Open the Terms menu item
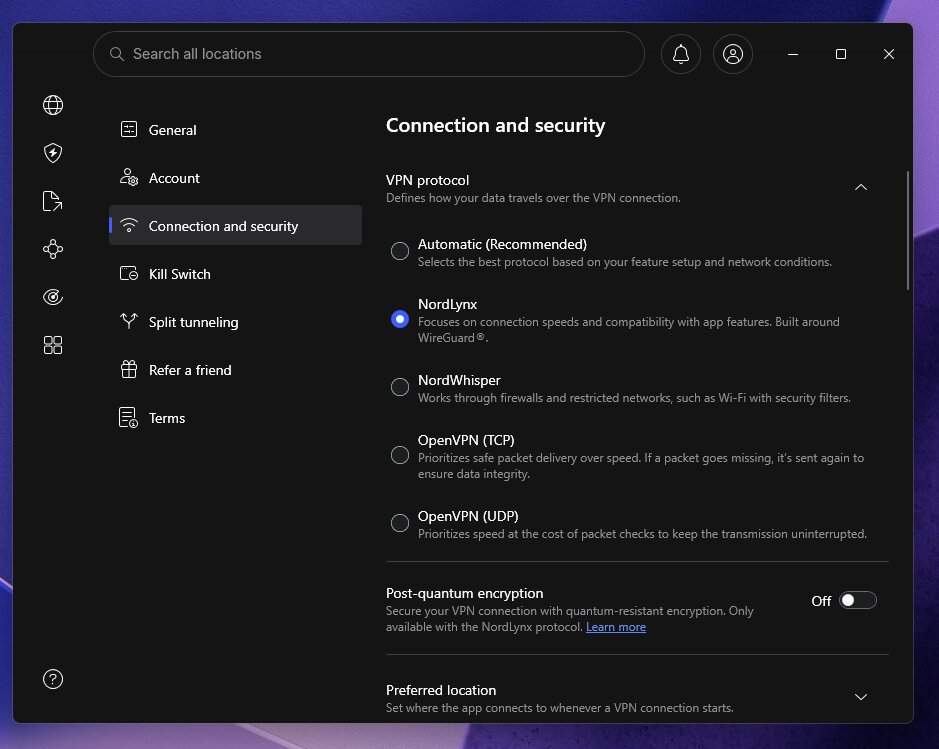Image resolution: width=939 pixels, height=749 pixels. pyautogui.click(x=235, y=418)
